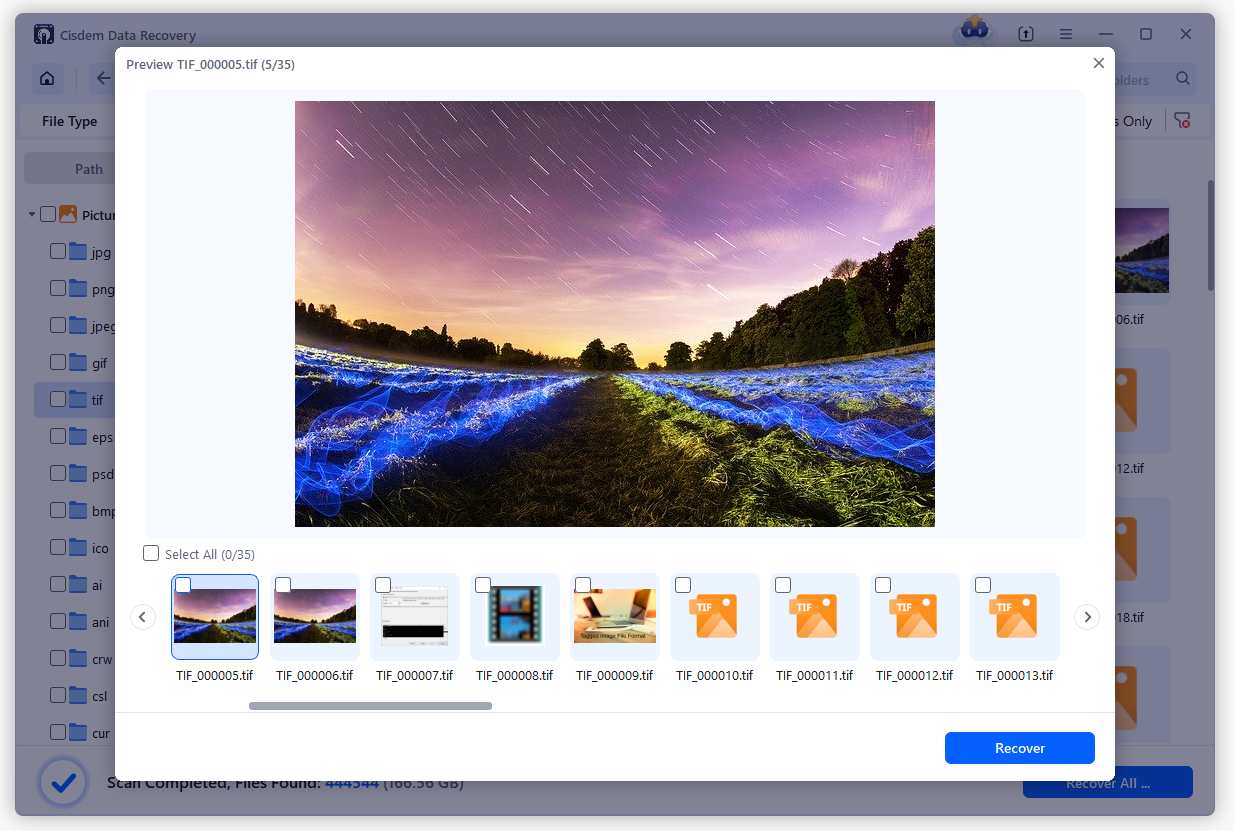Click the horizontal thumbnail scrollbar
Screen dimensions: 1235x831
[370, 706]
